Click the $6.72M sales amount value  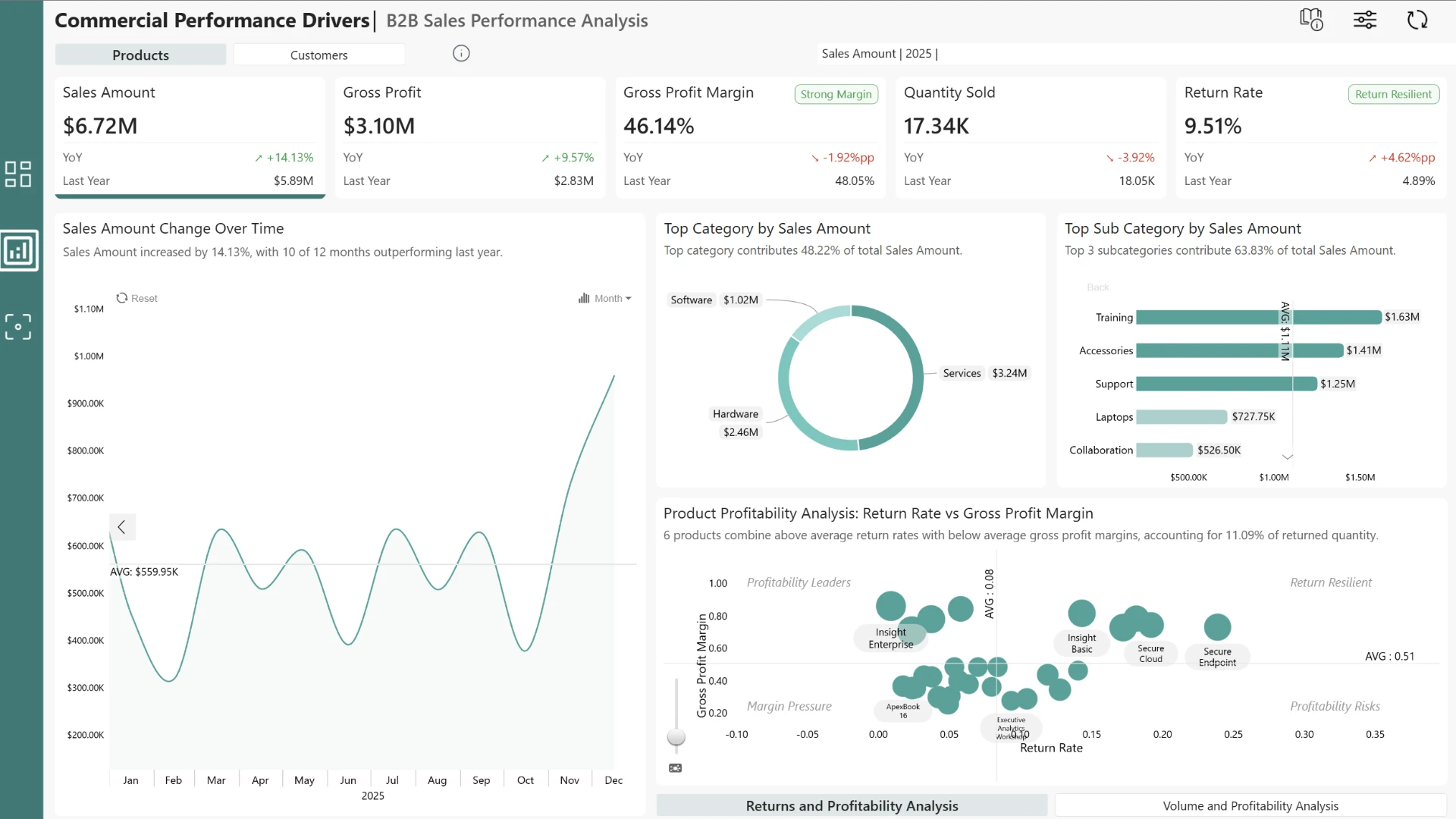[100, 126]
